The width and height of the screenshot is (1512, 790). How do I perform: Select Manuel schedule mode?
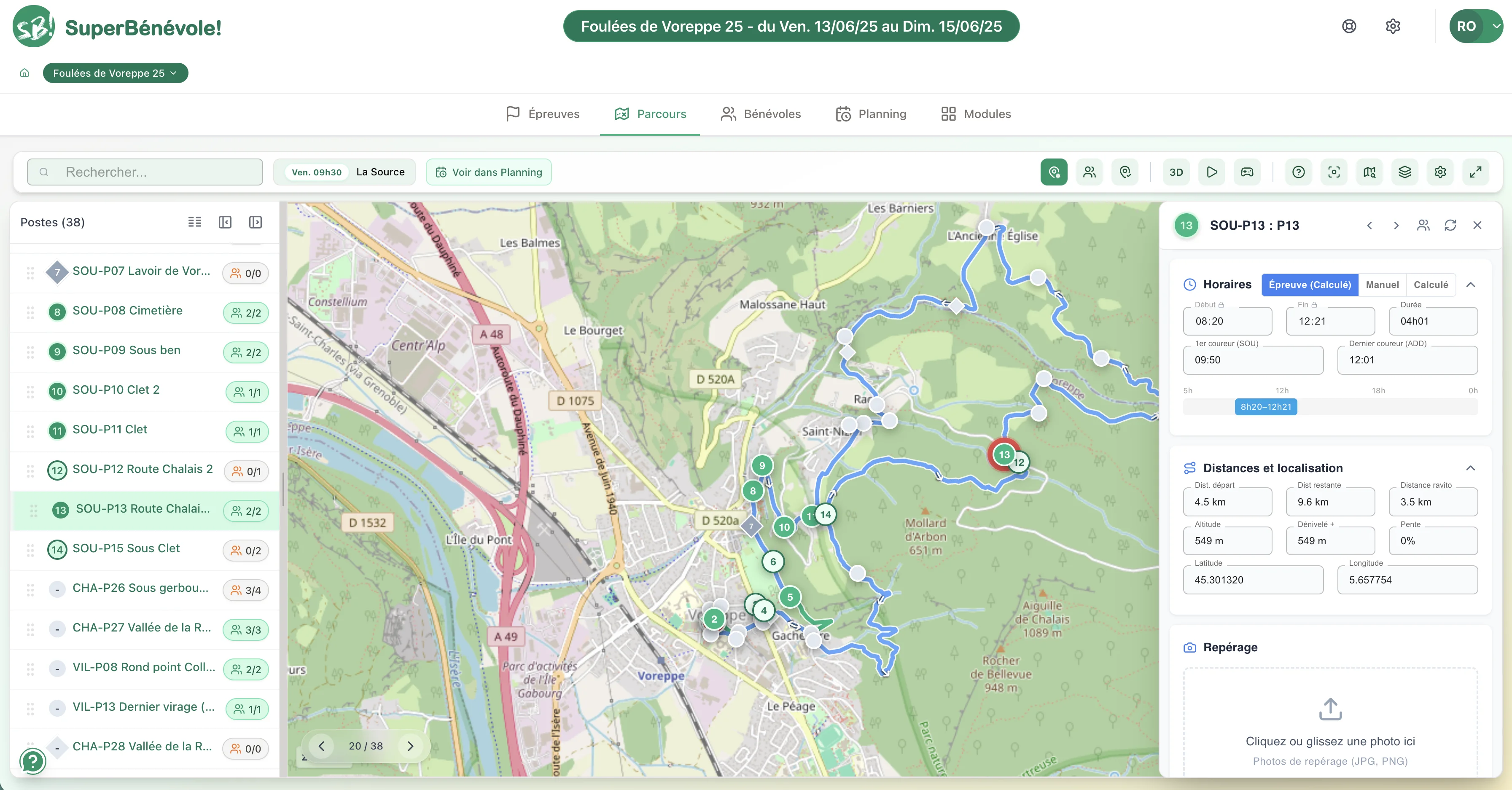1382,285
